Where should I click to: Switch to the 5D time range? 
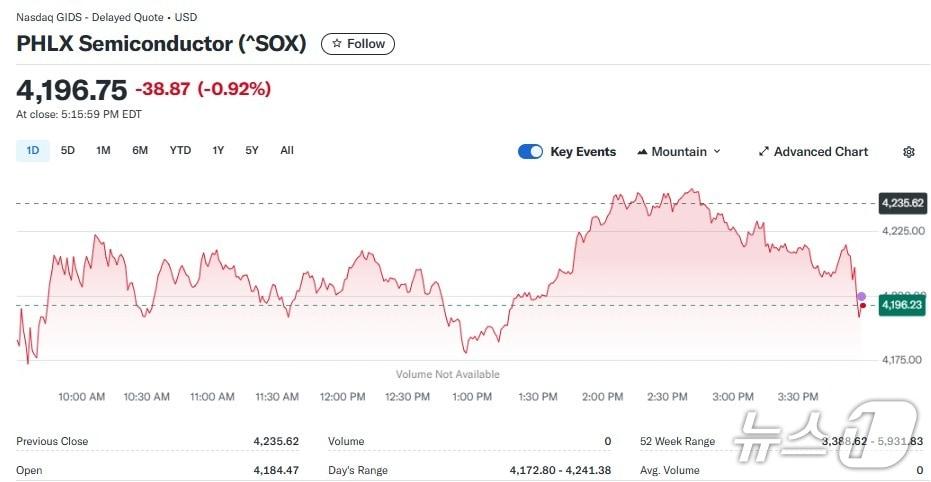coord(68,151)
